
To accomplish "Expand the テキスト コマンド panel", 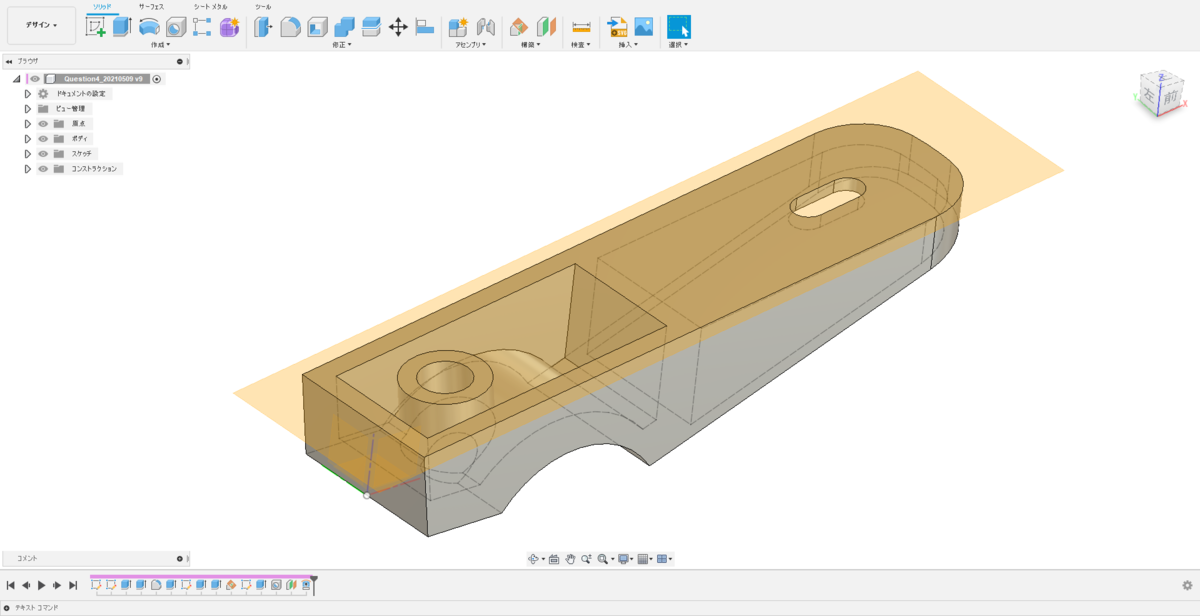I will coord(7,607).
